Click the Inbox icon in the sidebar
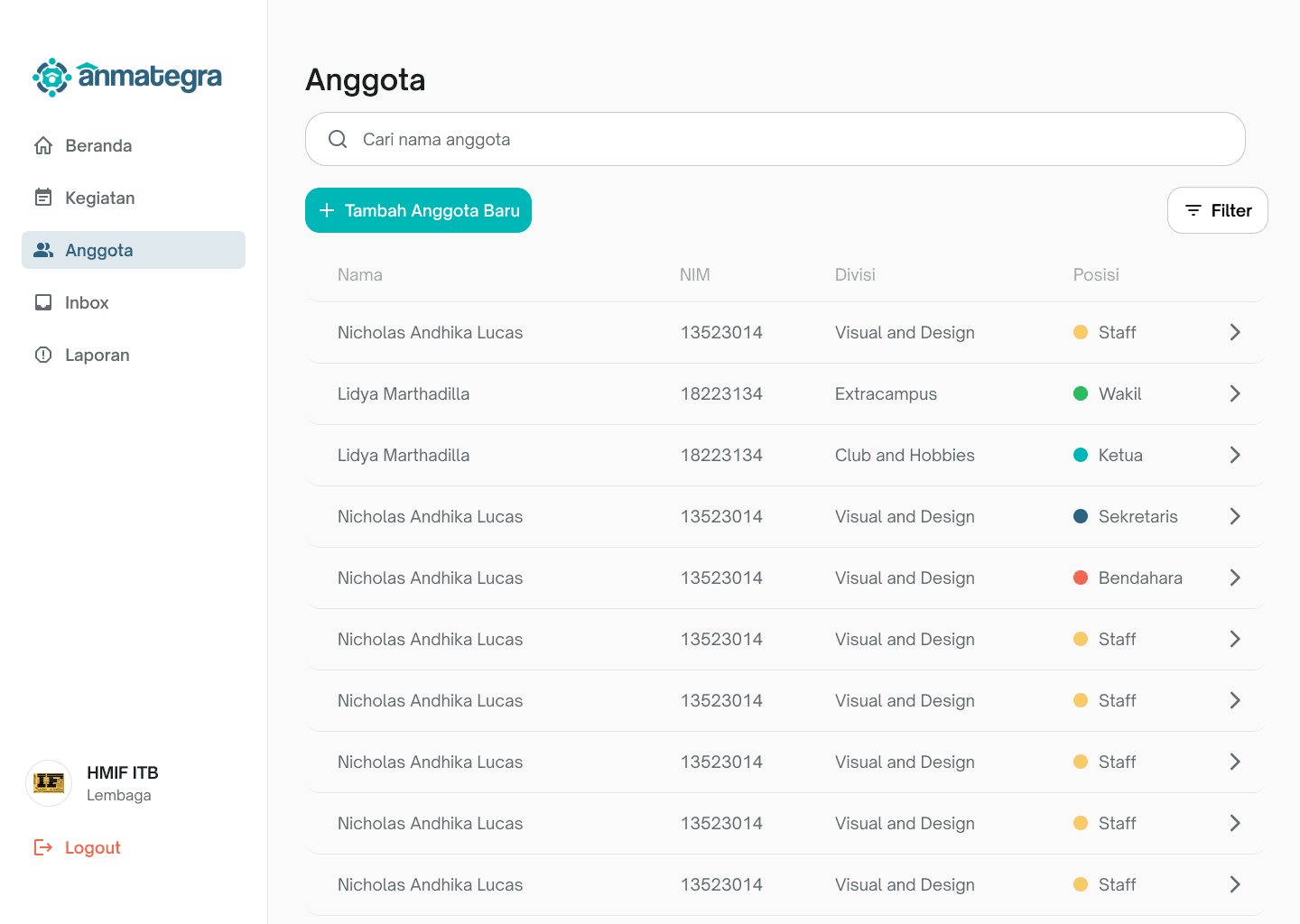This screenshot has width=1300, height=924. pos(43,301)
